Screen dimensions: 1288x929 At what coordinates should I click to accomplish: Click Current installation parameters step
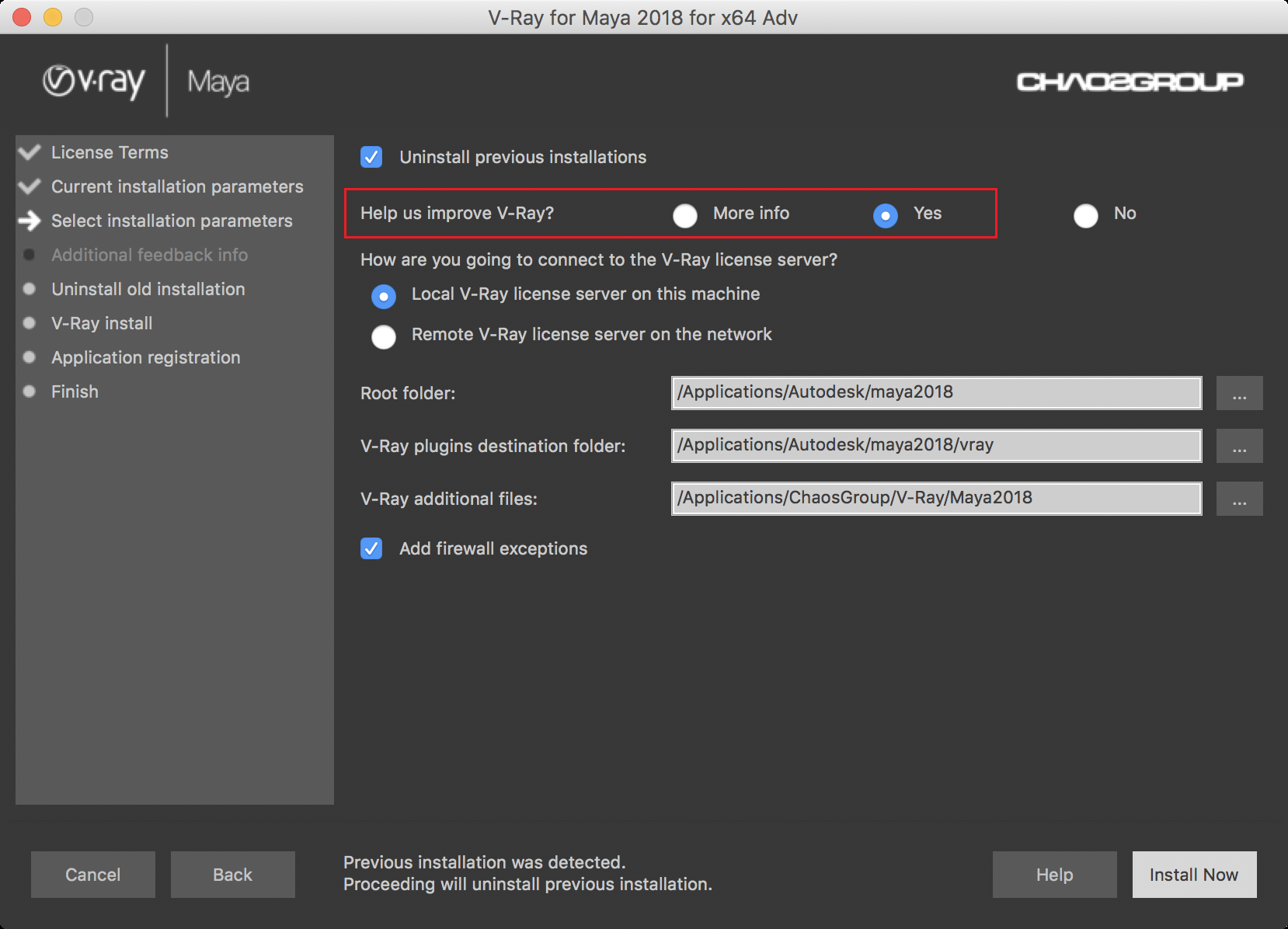(177, 186)
